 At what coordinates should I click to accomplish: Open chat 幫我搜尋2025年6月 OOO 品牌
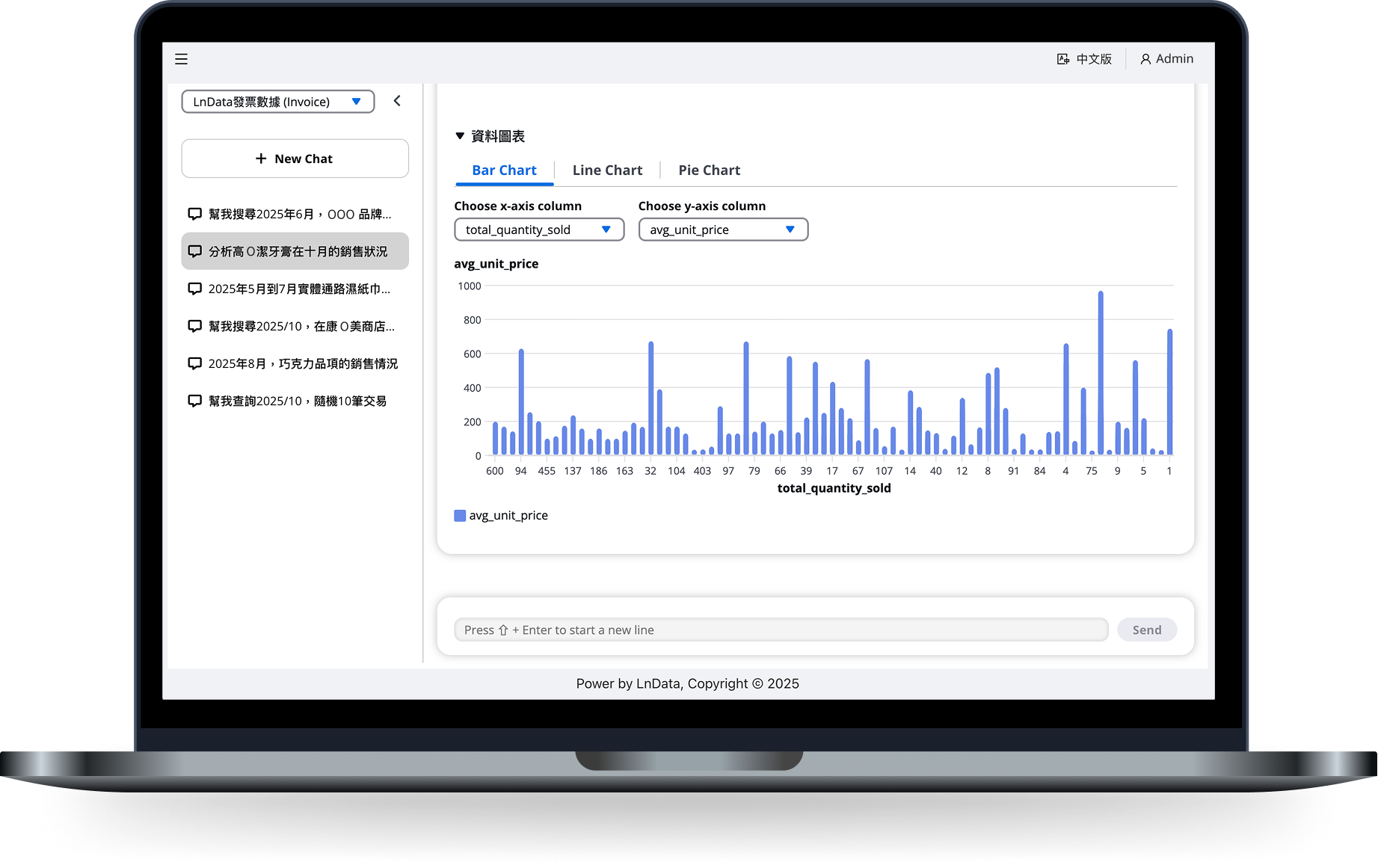click(x=299, y=215)
